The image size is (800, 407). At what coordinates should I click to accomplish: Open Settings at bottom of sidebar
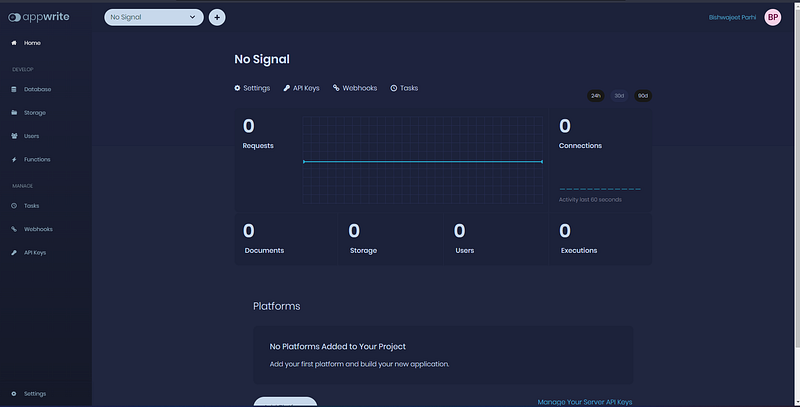(35, 394)
